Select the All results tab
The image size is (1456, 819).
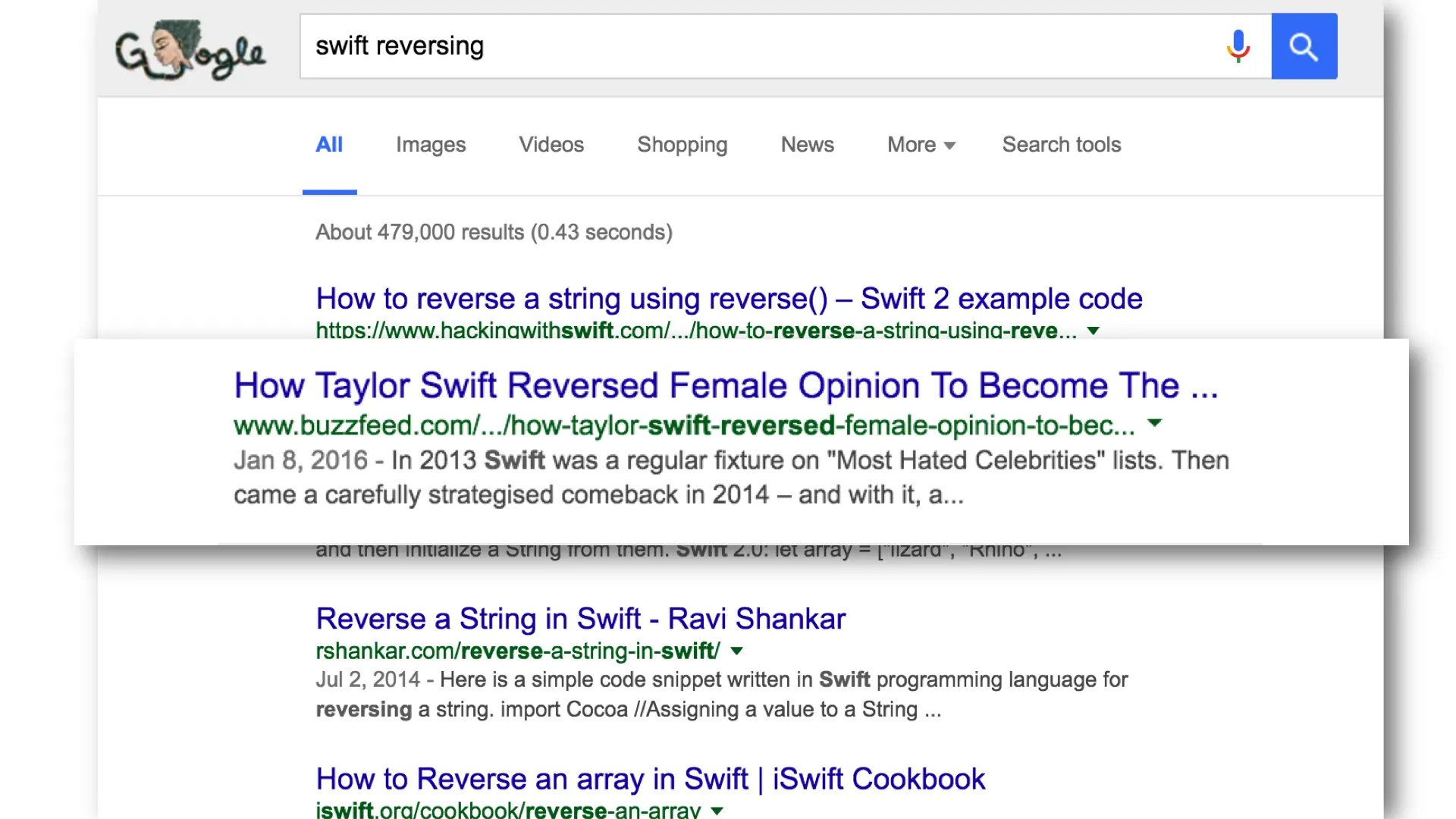click(x=329, y=145)
